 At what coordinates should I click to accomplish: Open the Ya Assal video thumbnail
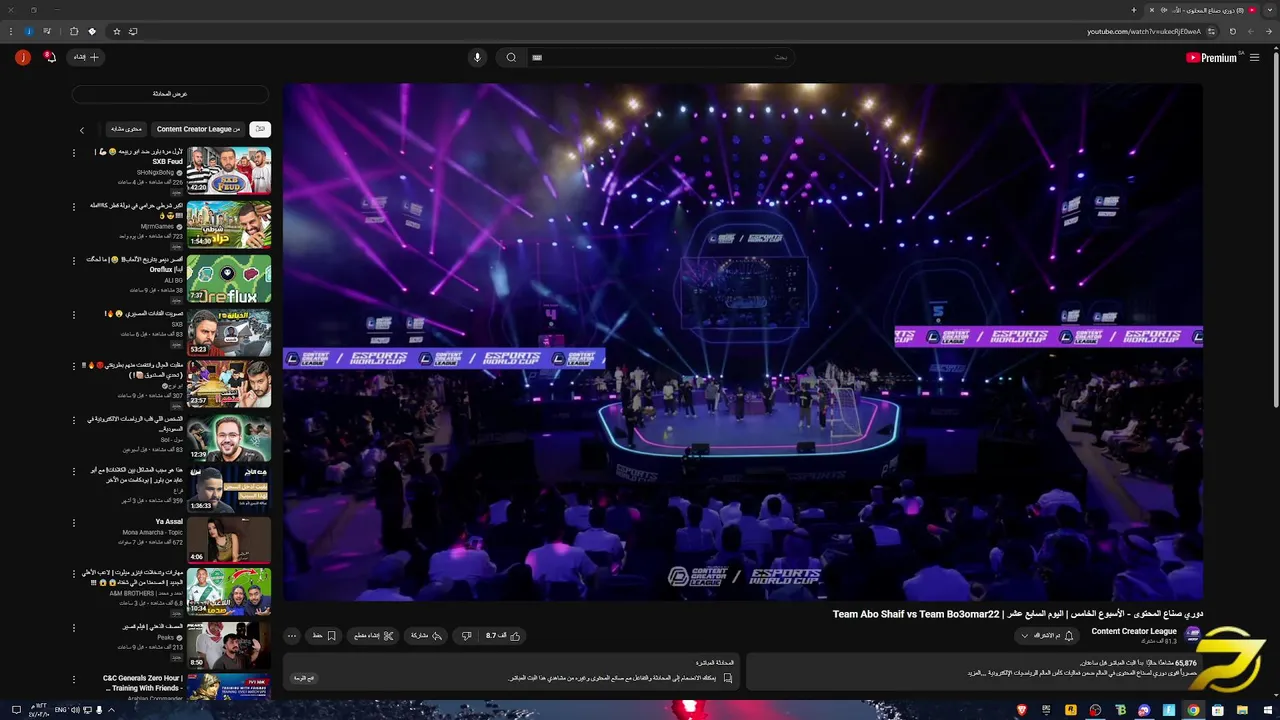pos(229,541)
